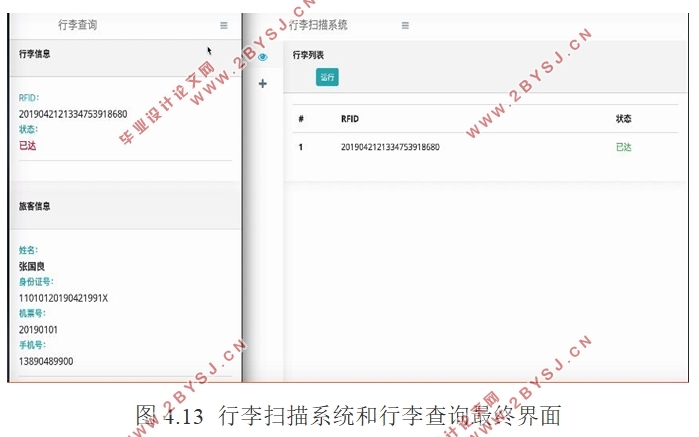
Task: Select the 行李查询 title
Action: point(78,25)
